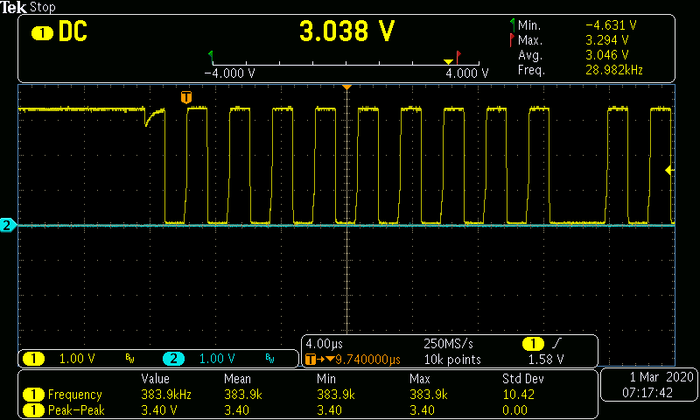Click the -4.631 V minimum value

point(611,25)
